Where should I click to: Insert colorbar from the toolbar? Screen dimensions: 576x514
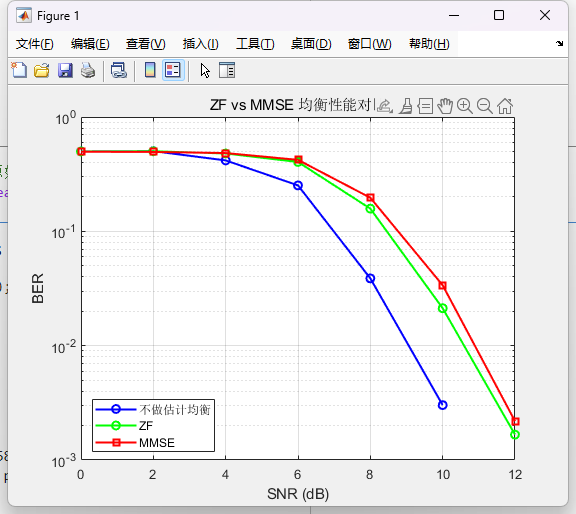(x=150, y=70)
